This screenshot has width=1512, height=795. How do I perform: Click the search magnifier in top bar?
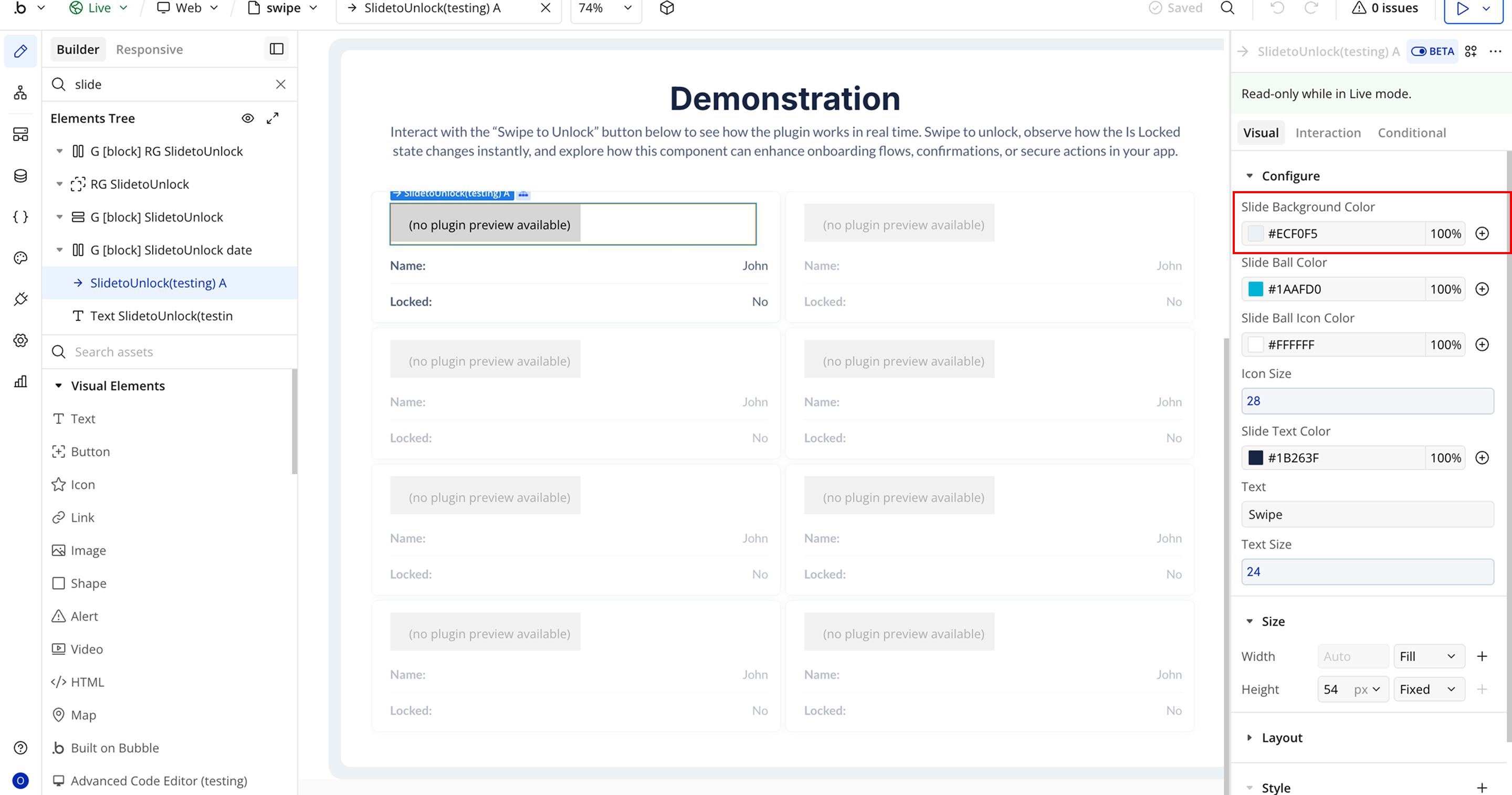[x=1227, y=8]
